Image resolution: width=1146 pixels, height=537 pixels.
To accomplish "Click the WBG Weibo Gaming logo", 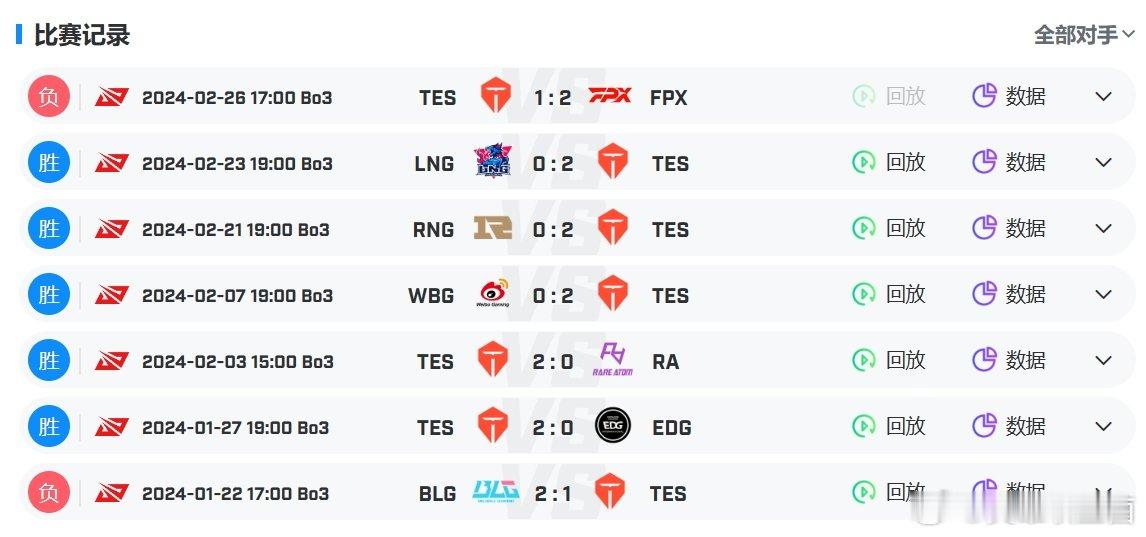I will coord(493,294).
